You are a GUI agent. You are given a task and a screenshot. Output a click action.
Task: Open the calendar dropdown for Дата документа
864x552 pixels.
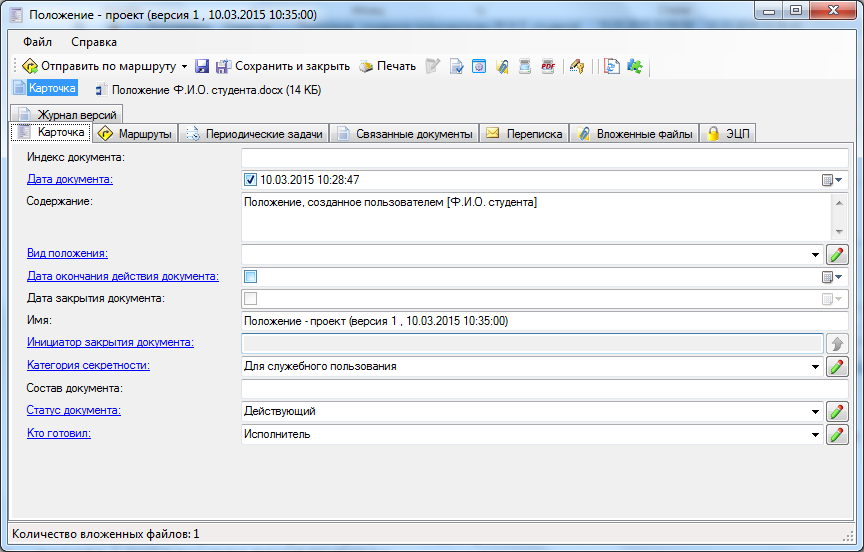pos(832,180)
